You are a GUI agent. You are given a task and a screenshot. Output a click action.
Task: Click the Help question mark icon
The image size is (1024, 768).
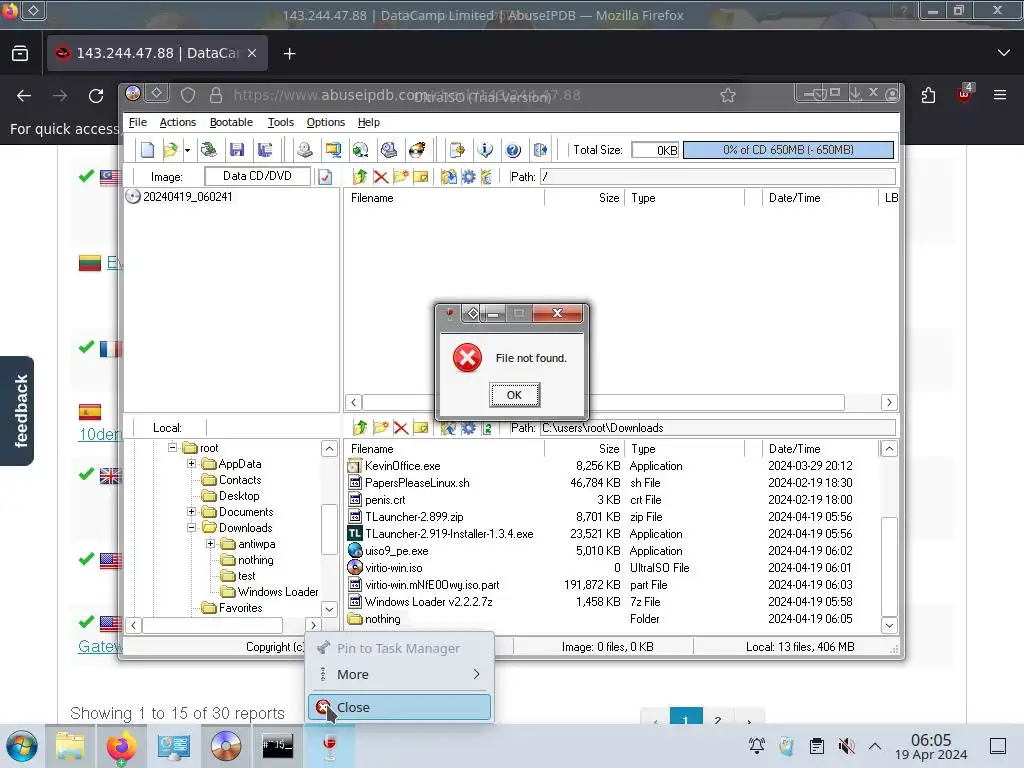tap(513, 150)
